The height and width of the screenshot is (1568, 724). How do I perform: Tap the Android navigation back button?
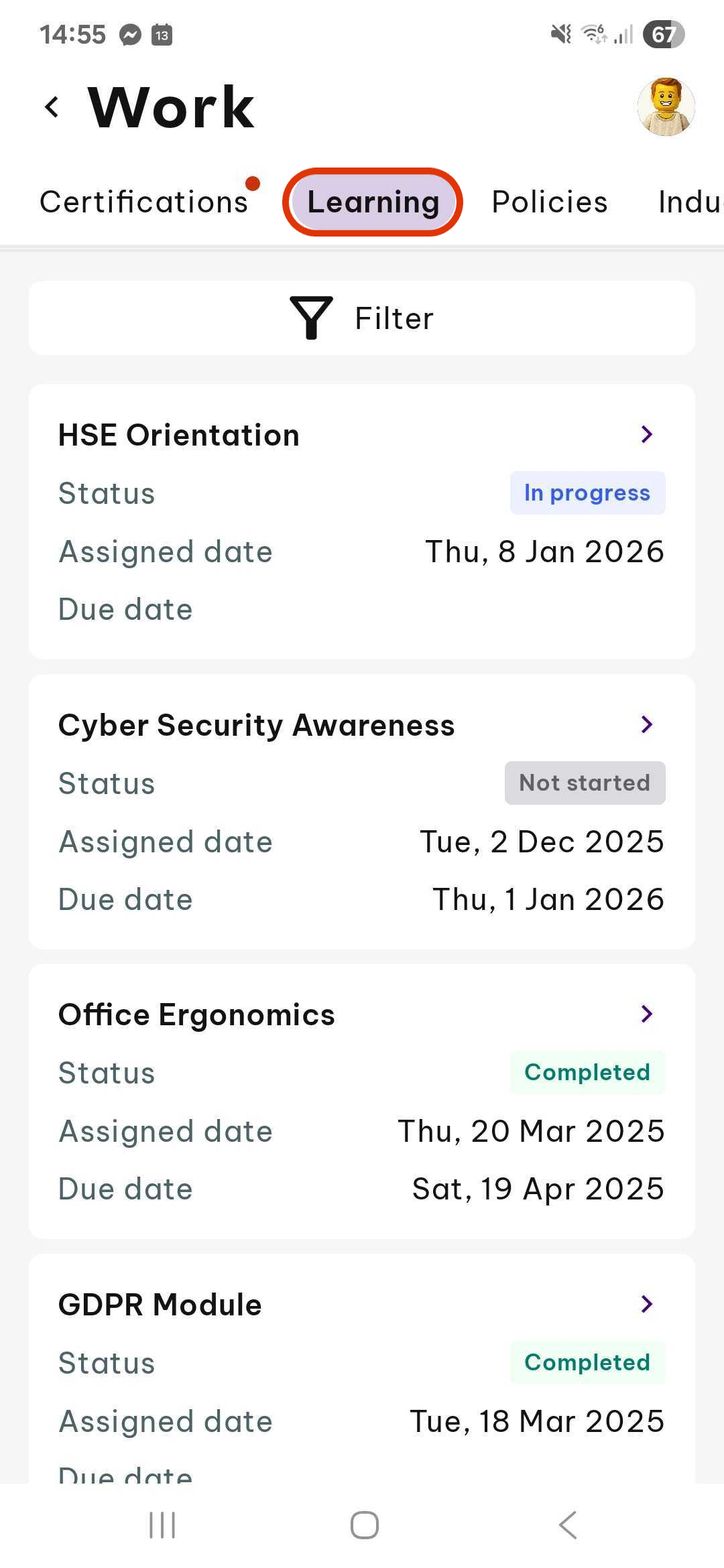(x=567, y=1525)
